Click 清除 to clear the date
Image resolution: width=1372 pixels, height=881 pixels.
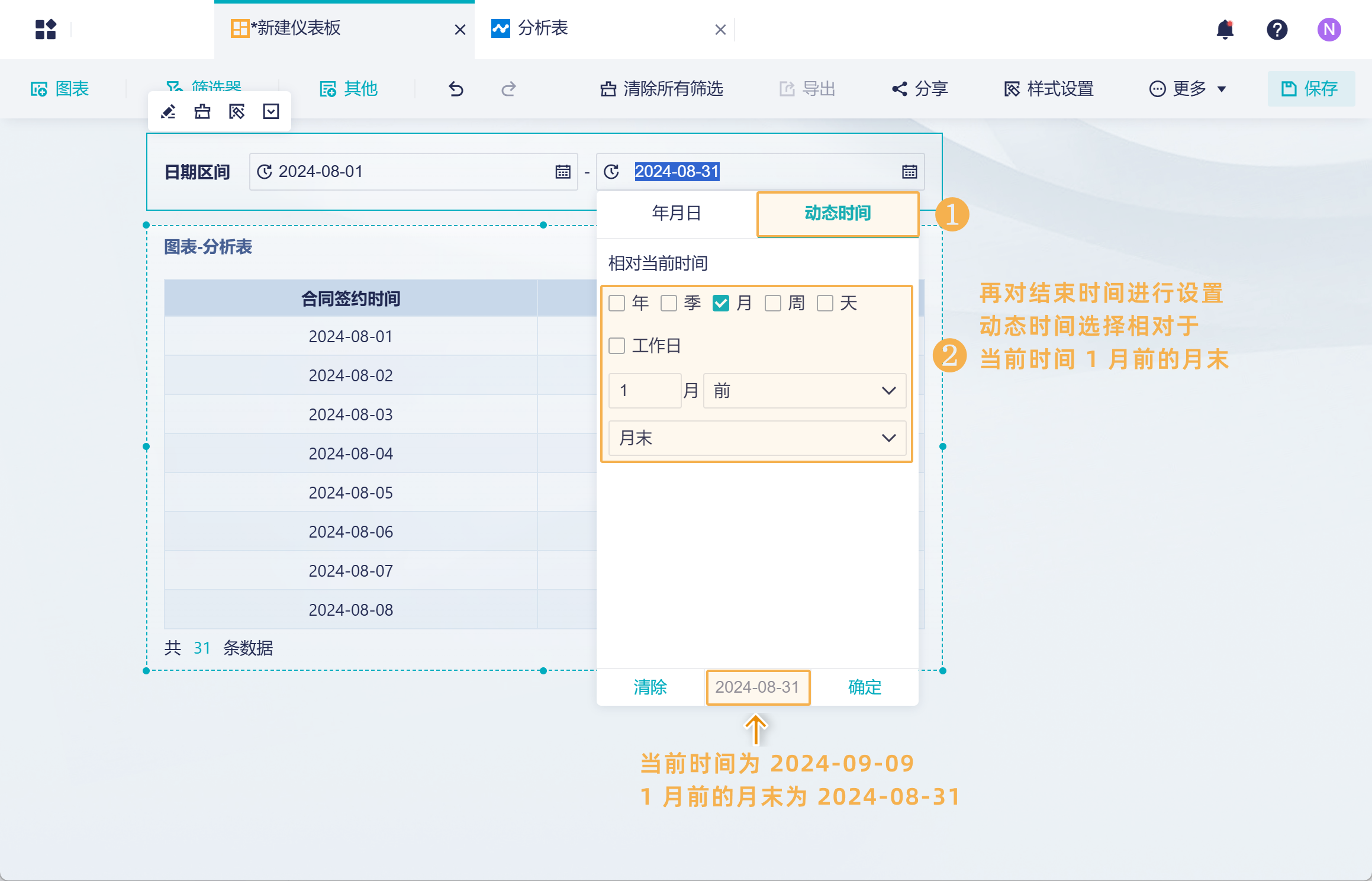tap(650, 687)
